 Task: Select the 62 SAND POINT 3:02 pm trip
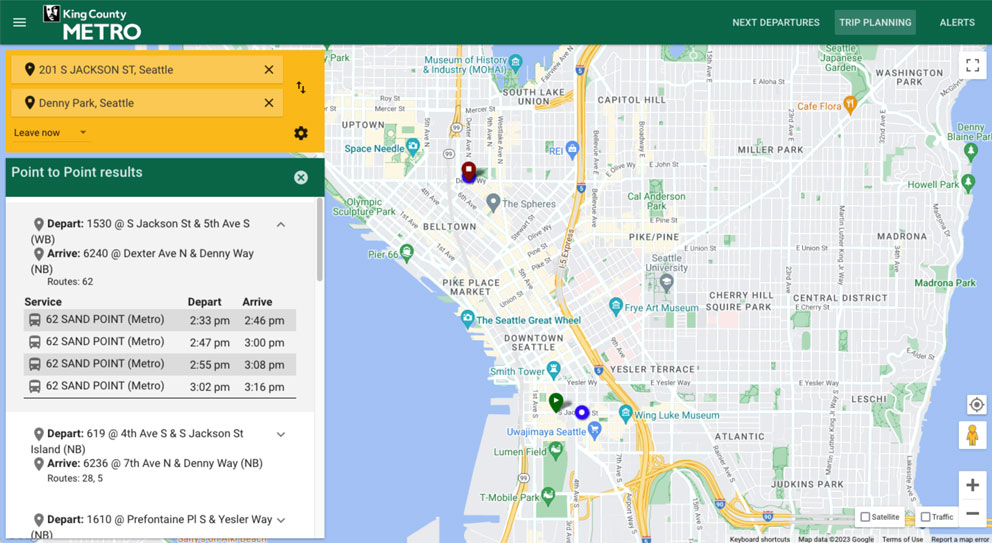pyautogui.click(x=159, y=387)
